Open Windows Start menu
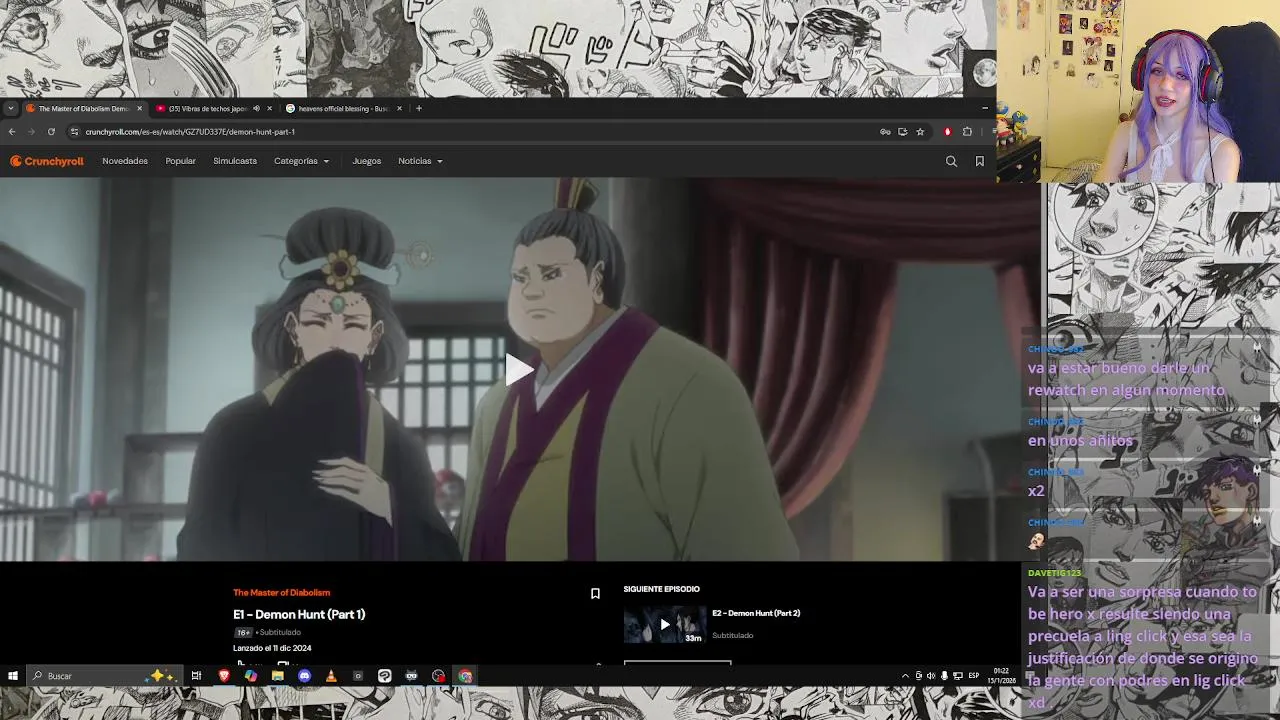 tap(13, 676)
